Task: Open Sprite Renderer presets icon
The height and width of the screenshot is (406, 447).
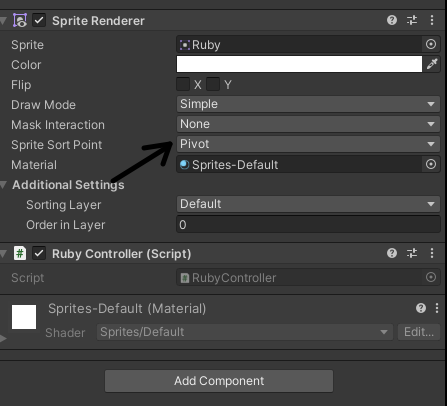Action: pos(412,20)
